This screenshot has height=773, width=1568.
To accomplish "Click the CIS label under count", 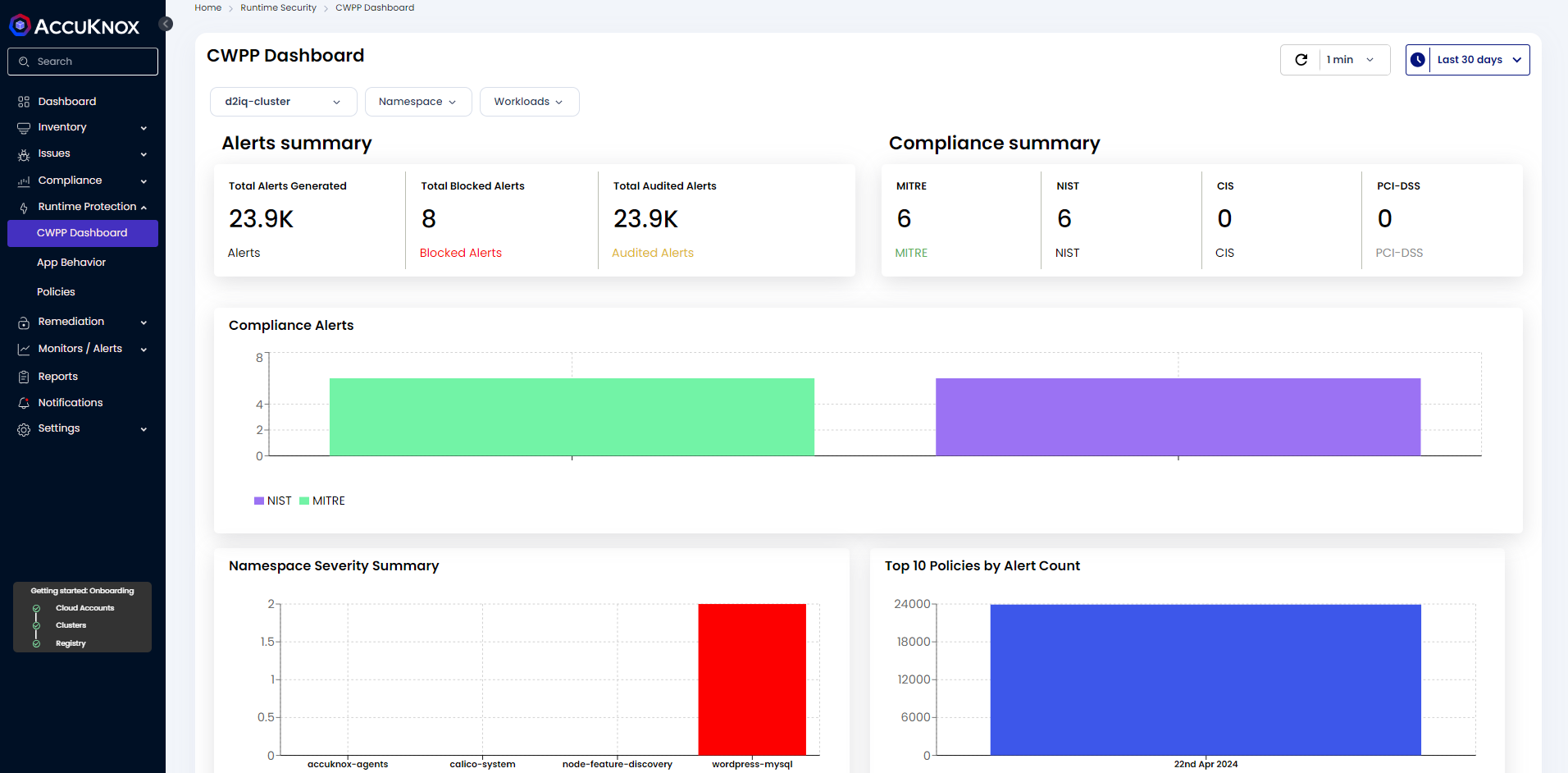I will pos(1224,253).
